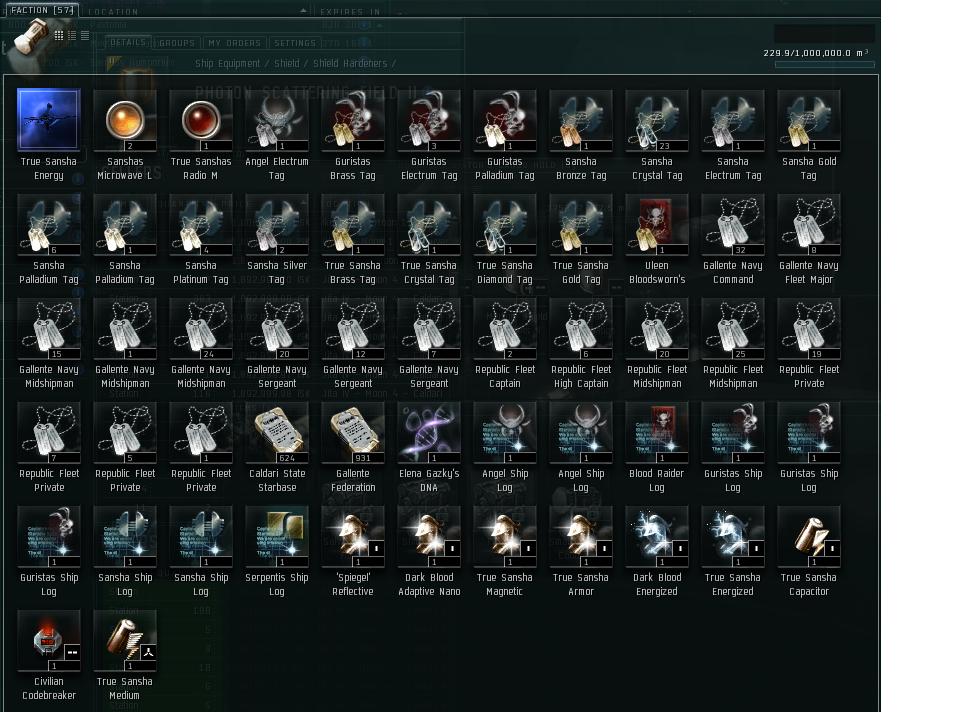Select the Republic Fleet High Captain tags

[581, 328]
